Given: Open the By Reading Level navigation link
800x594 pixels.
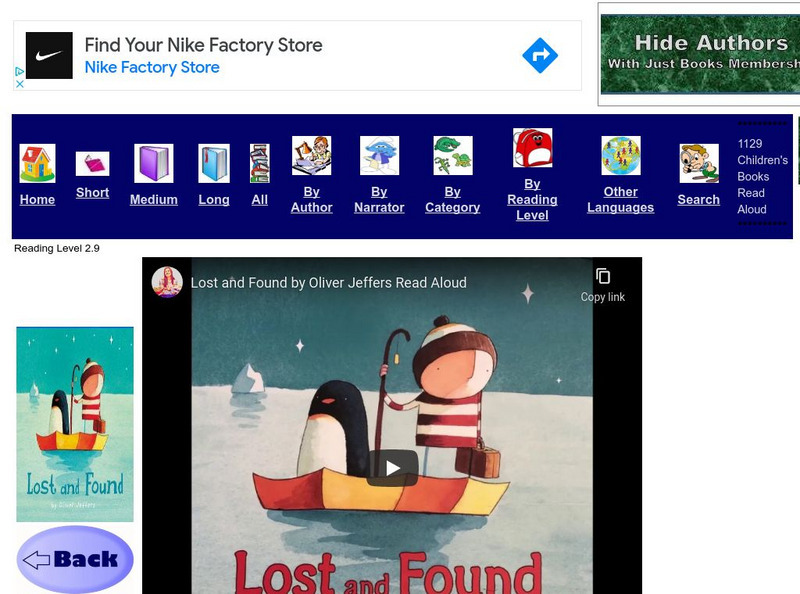Looking at the screenshot, I should tap(533, 200).
